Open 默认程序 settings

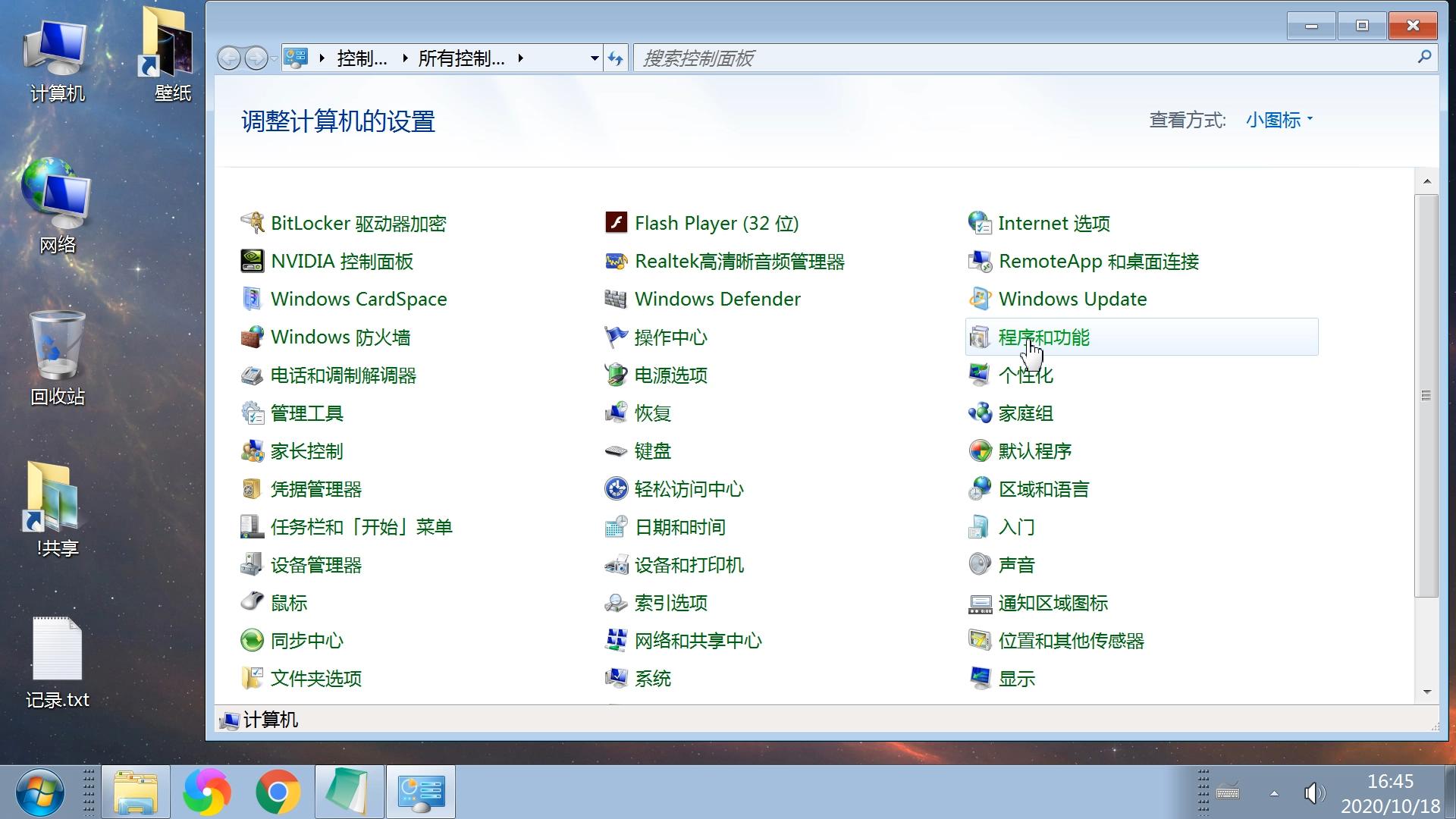coord(1035,450)
